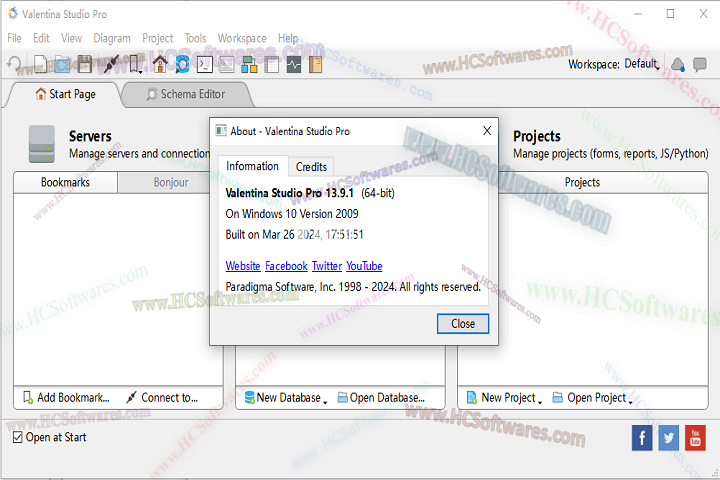The image size is (720, 480).
Task: Select the Information tab in About dialog
Action: [x=253, y=166]
